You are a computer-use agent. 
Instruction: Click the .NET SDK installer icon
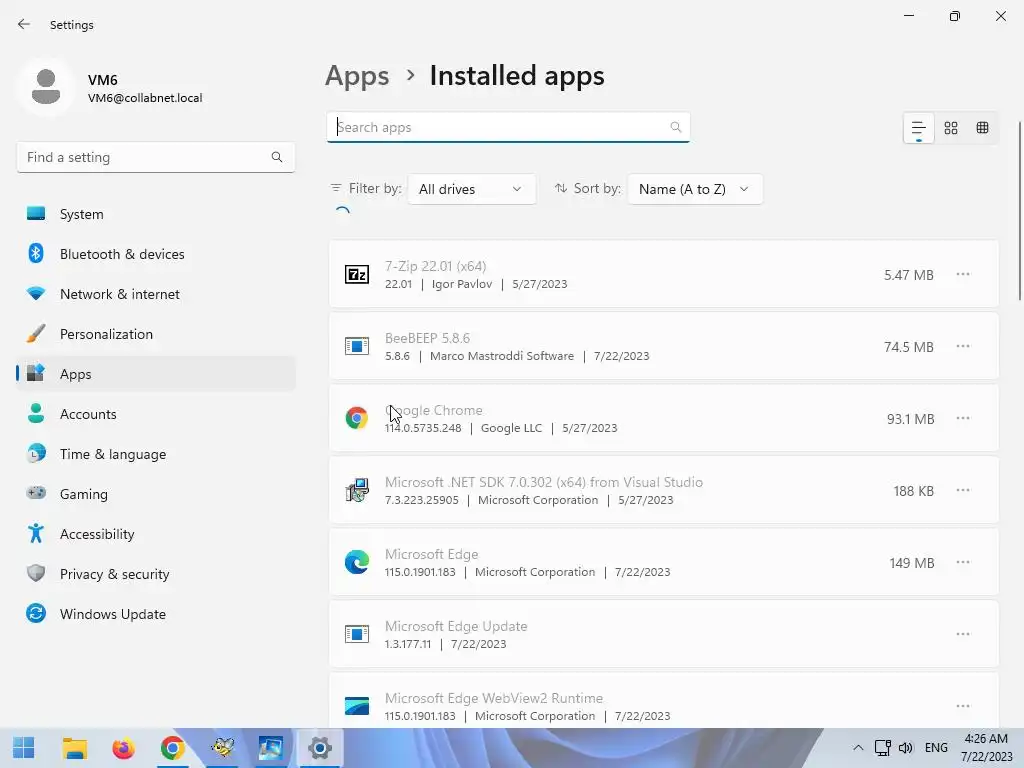point(357,490)
